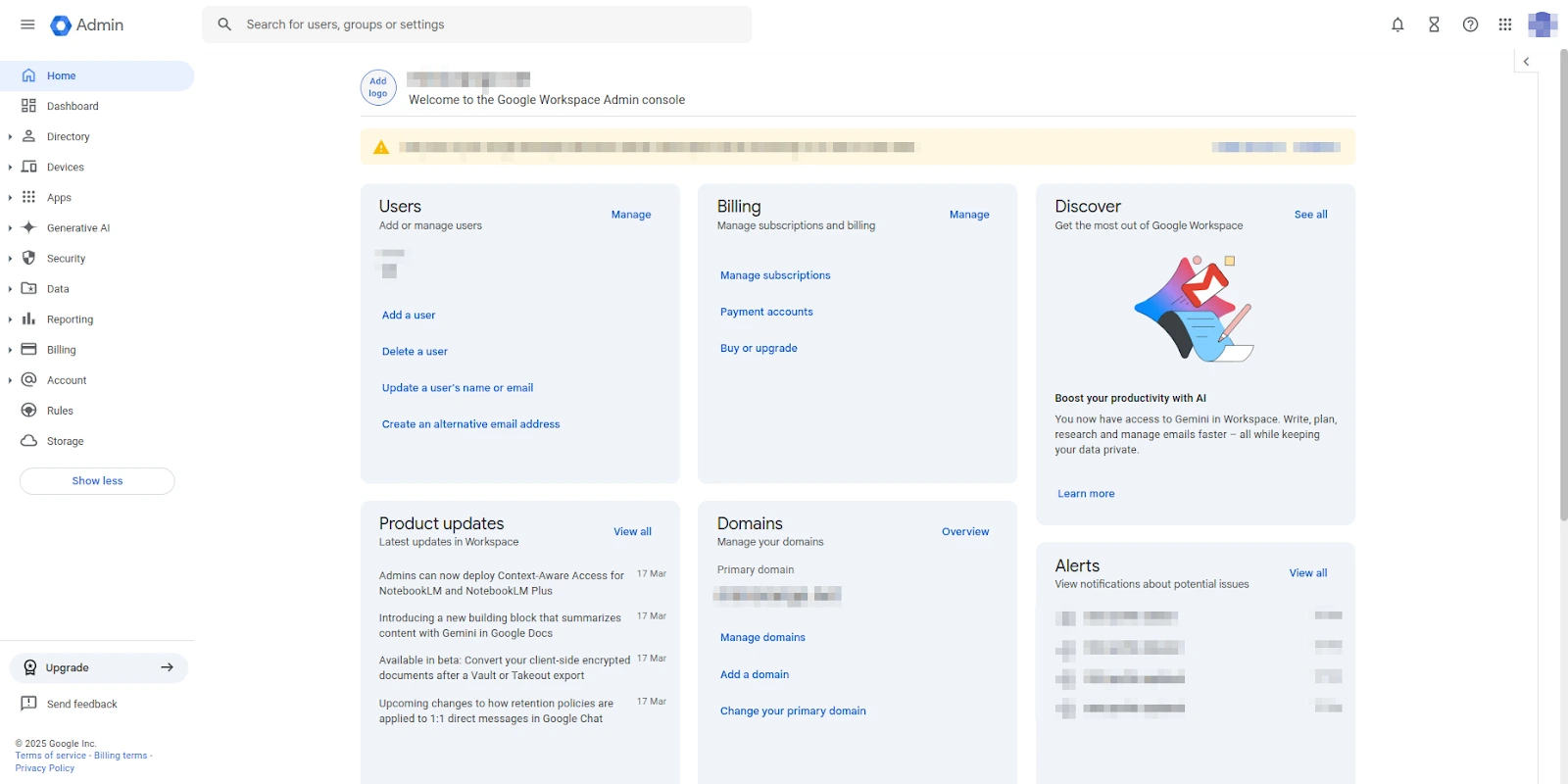
Task: Click the Google Admin logo
Action: [87, 24]
